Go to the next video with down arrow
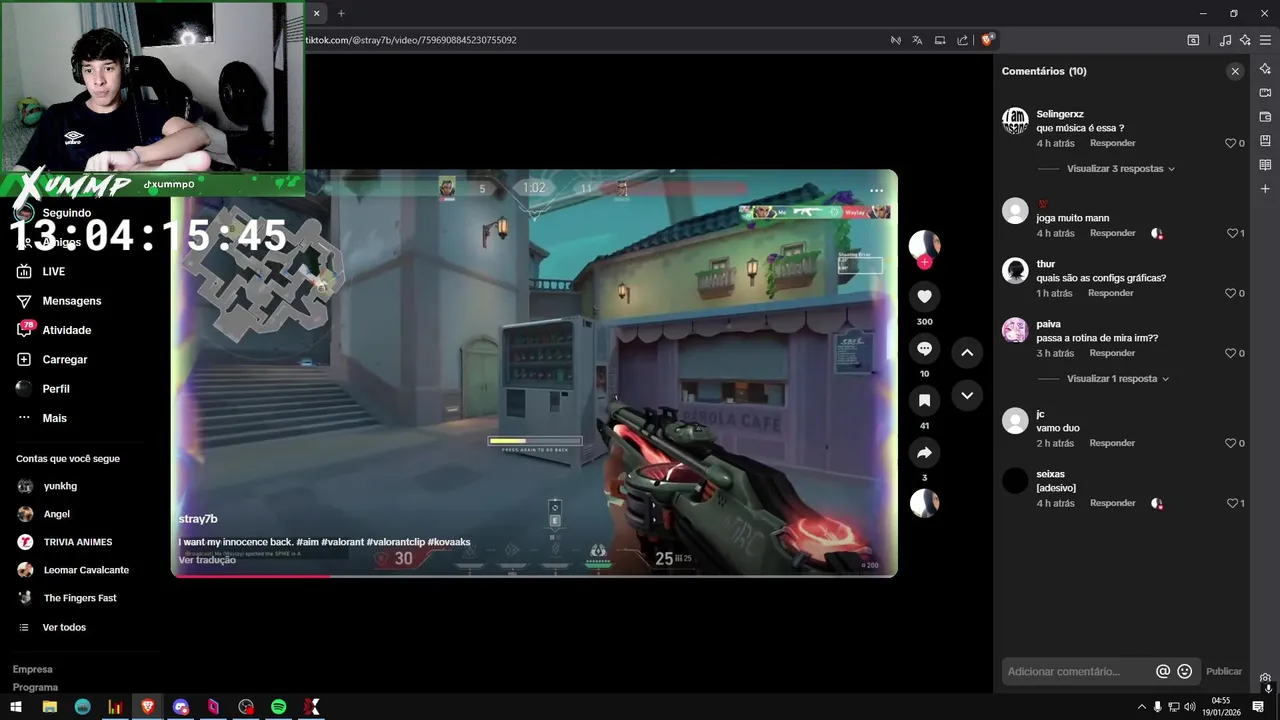This screenshot has width=1280, height=720. [x=967, y=396]
